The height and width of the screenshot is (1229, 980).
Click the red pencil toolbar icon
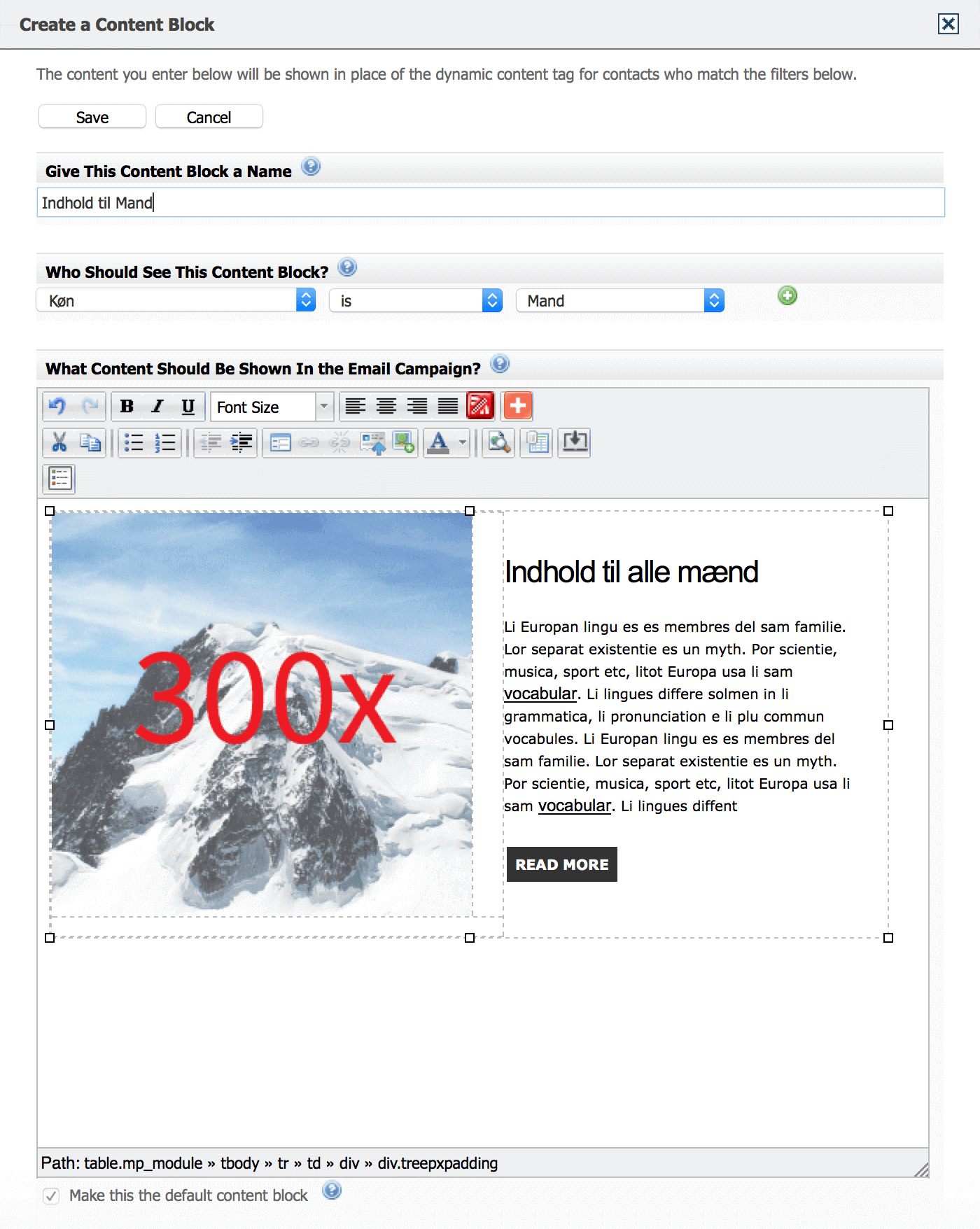click(480, 406)
